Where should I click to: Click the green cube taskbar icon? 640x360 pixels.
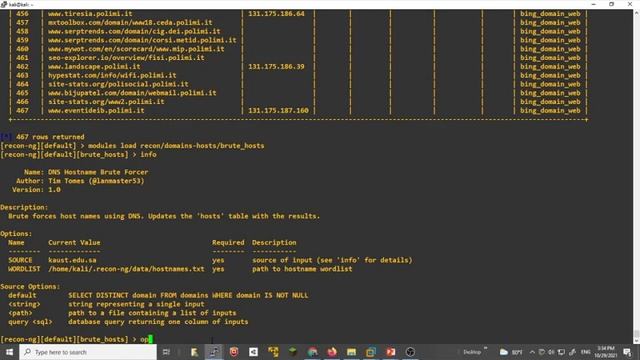coord(293,352)
